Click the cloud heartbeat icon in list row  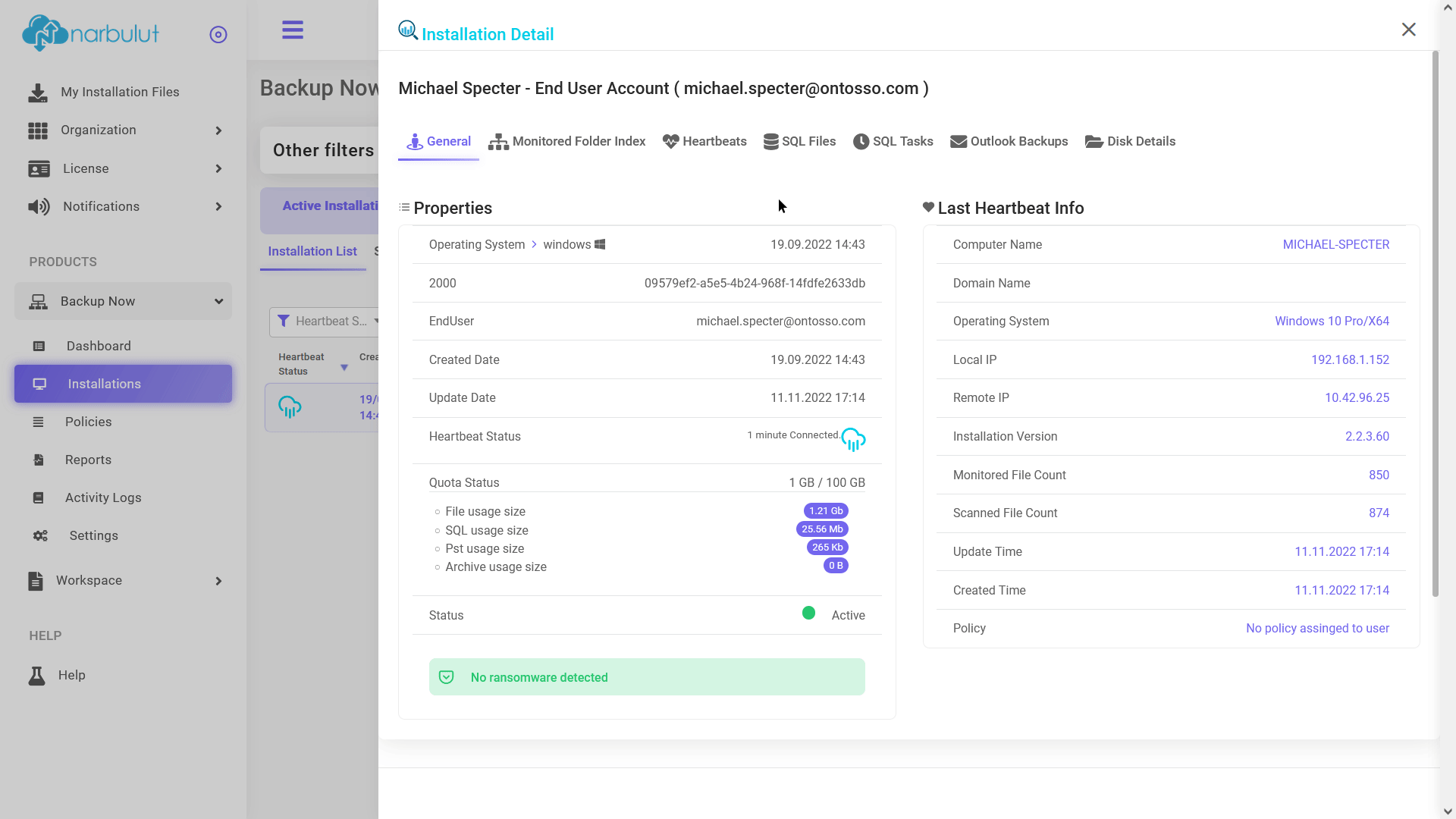290,407
